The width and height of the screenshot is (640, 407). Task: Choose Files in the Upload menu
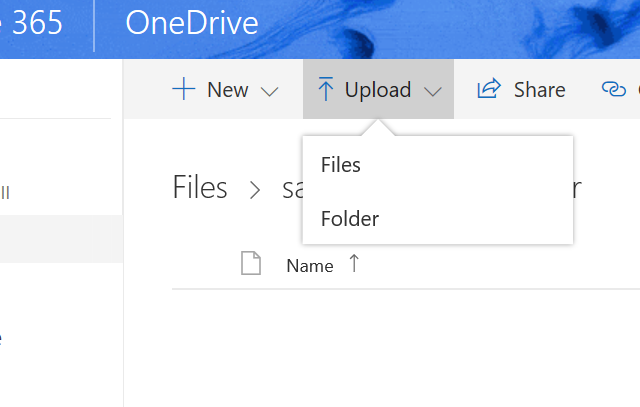tap(341, 165)
